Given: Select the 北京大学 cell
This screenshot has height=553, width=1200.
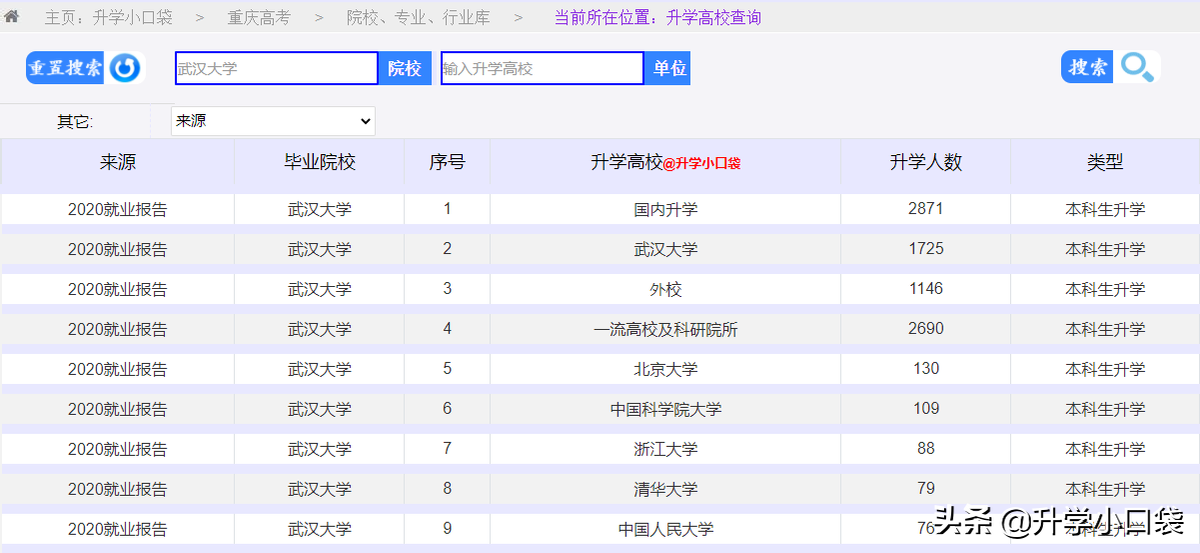Looking at the screenshot, I should coord(666,369).
